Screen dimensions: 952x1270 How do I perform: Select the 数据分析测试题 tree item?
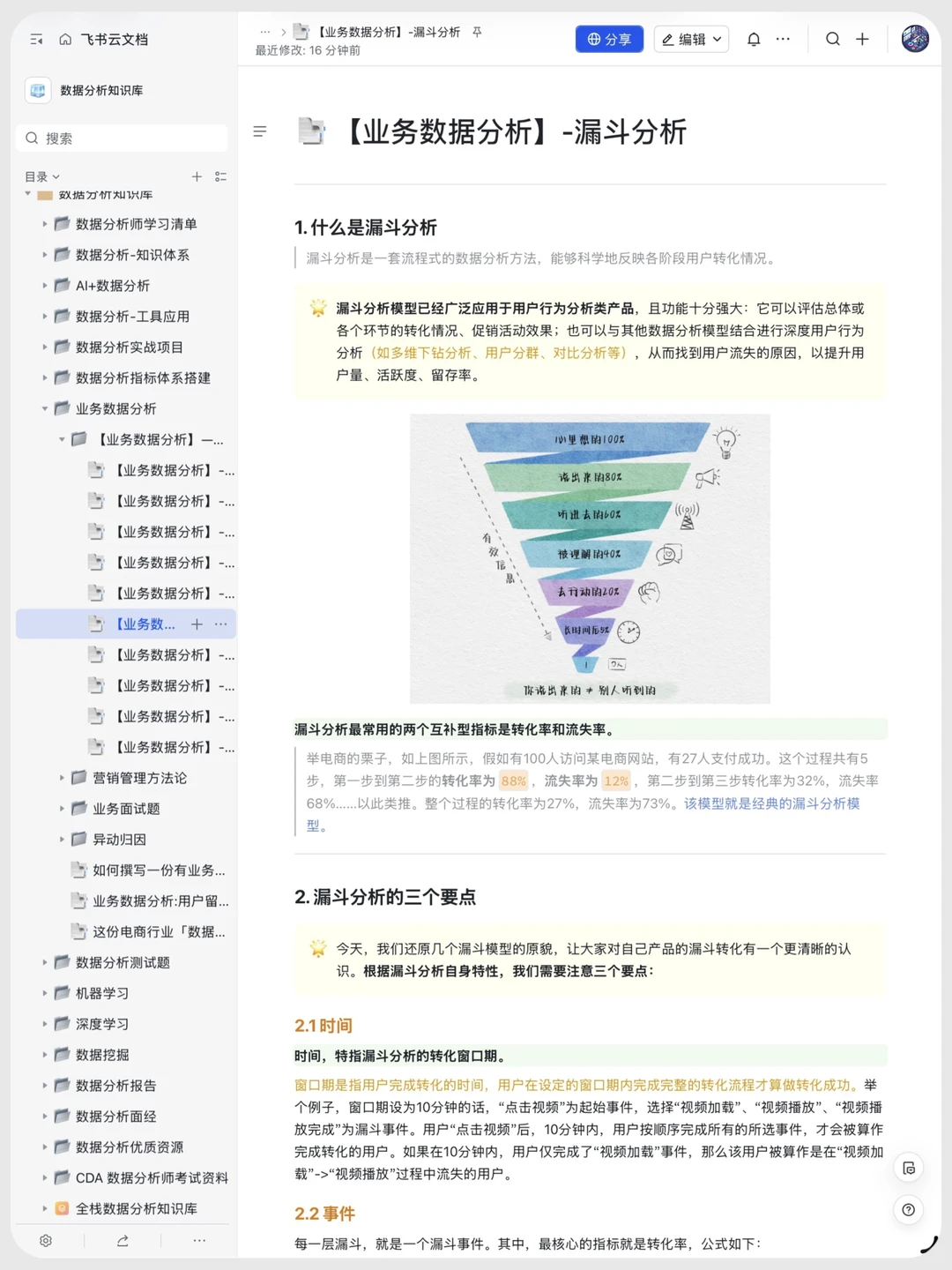tap(123, 962)
